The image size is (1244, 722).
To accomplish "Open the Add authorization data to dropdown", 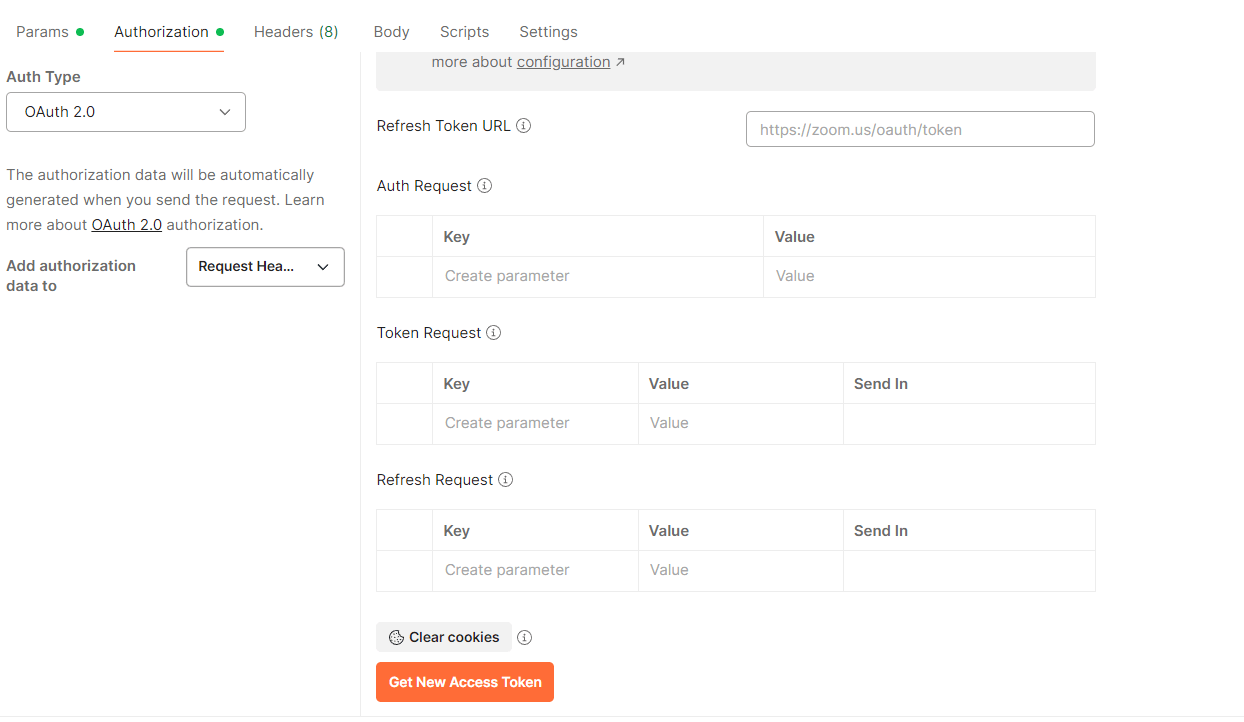I will point(265,267).
